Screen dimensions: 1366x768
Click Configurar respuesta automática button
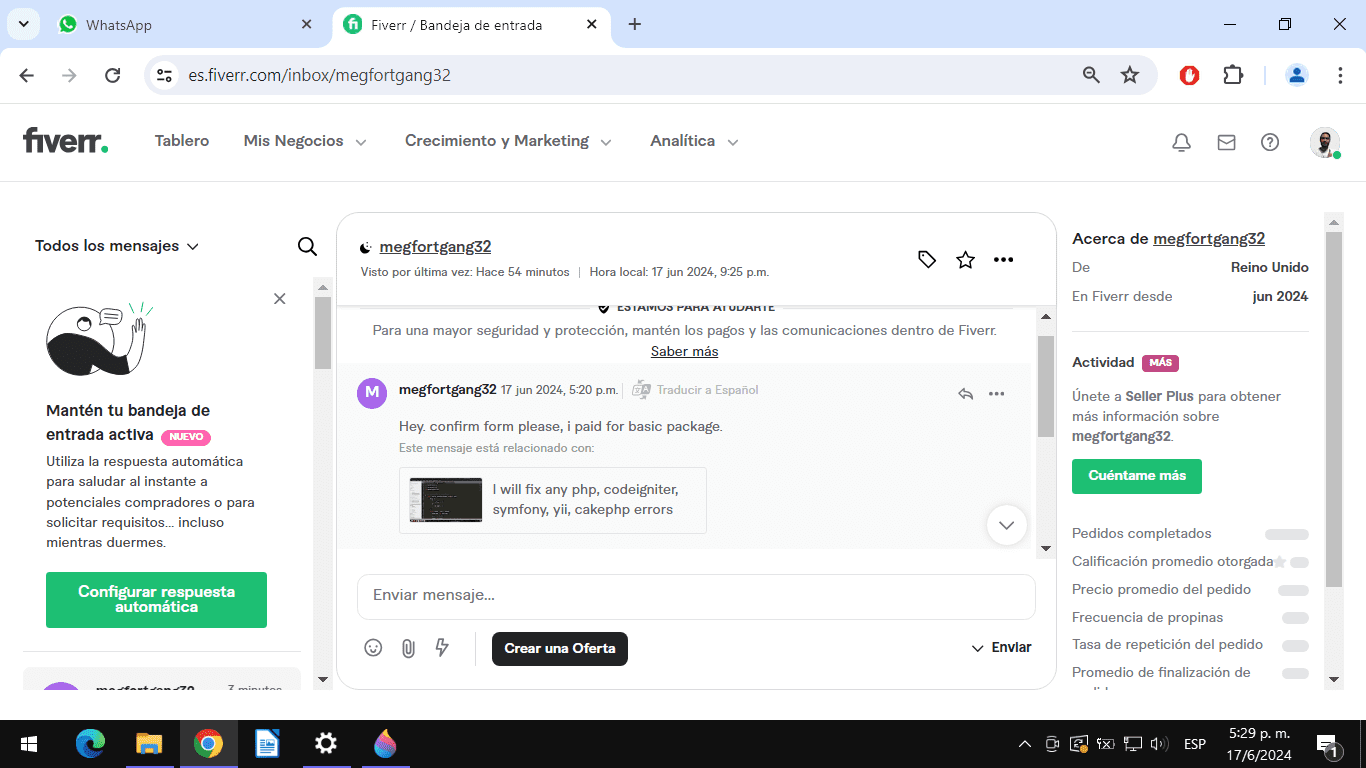pyautogui.click(x=156, y=600)
